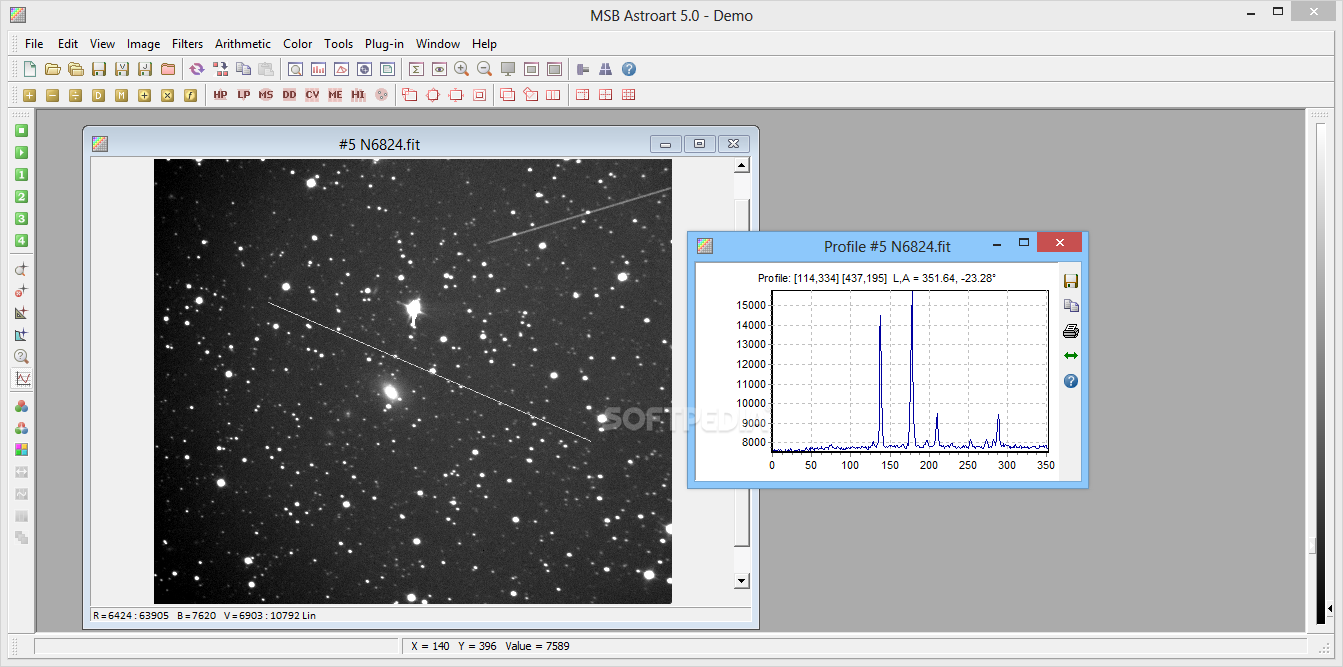Click the yellow 'D' arithmetic icon
This screenshot has height=667, width=1343.
pyautogui.click(x=98, y=95)
